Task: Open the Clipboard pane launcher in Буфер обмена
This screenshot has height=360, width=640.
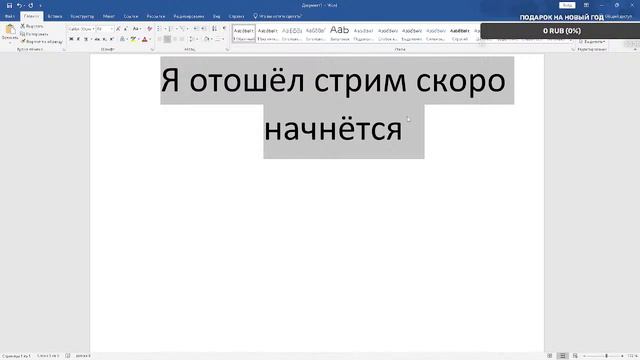Action: click(x=64, y=49)
